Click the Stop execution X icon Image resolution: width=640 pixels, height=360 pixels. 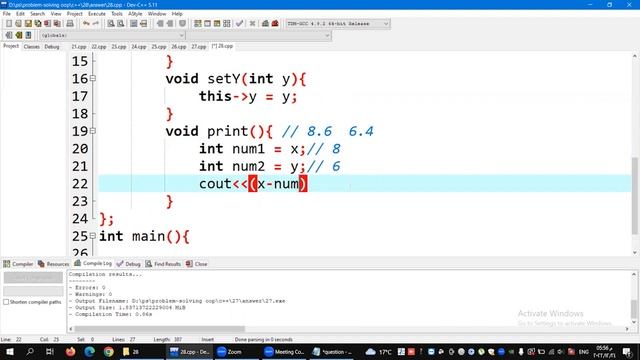252,24
